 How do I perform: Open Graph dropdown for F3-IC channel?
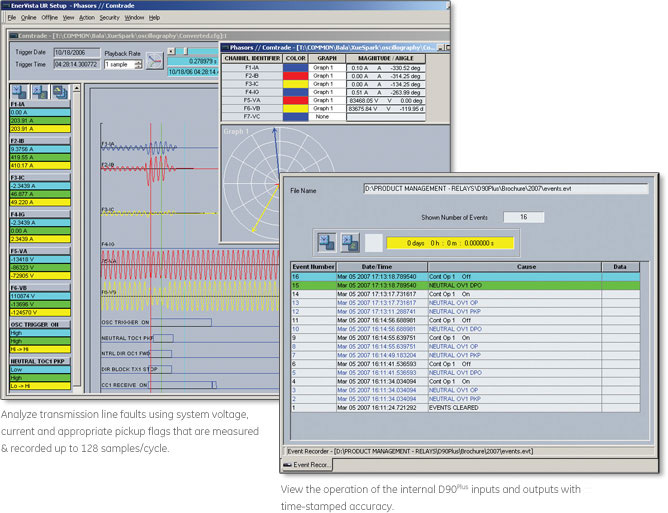point(326,84)
